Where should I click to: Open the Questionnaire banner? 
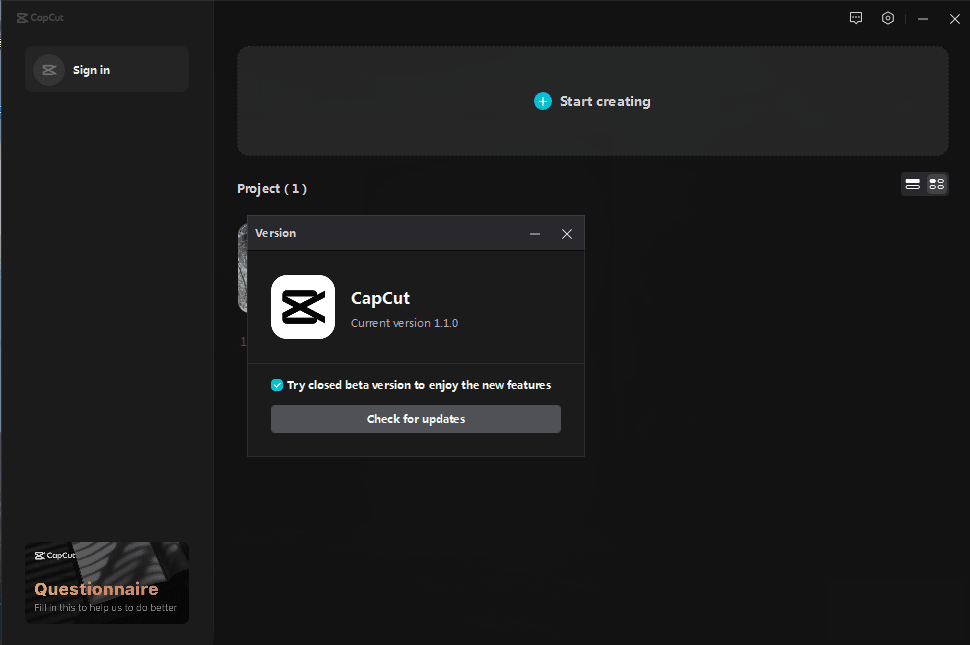pyautogui.click(x=107, y=583)
